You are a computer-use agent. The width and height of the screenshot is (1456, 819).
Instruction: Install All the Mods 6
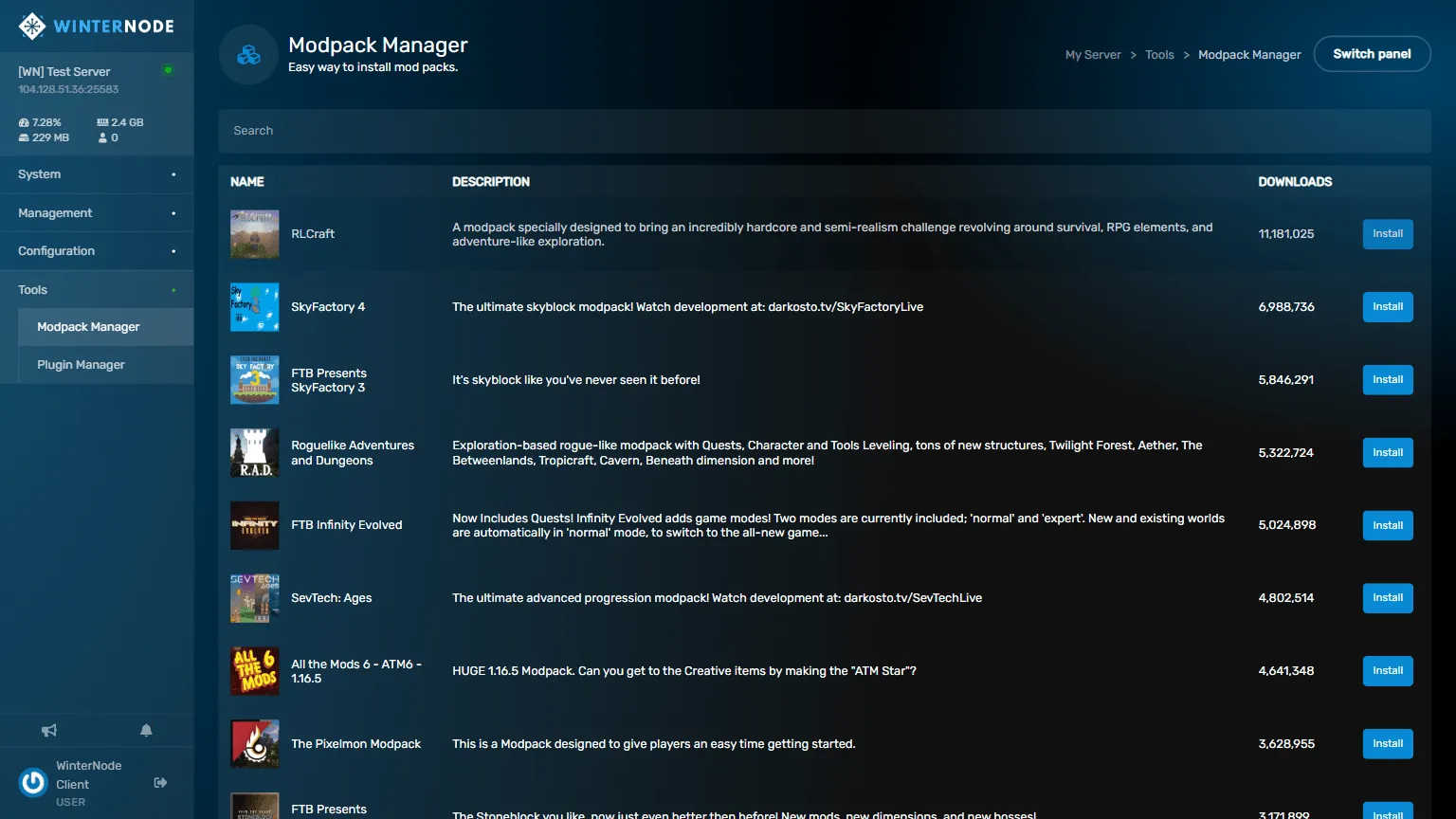click(x=1388, y=671)
